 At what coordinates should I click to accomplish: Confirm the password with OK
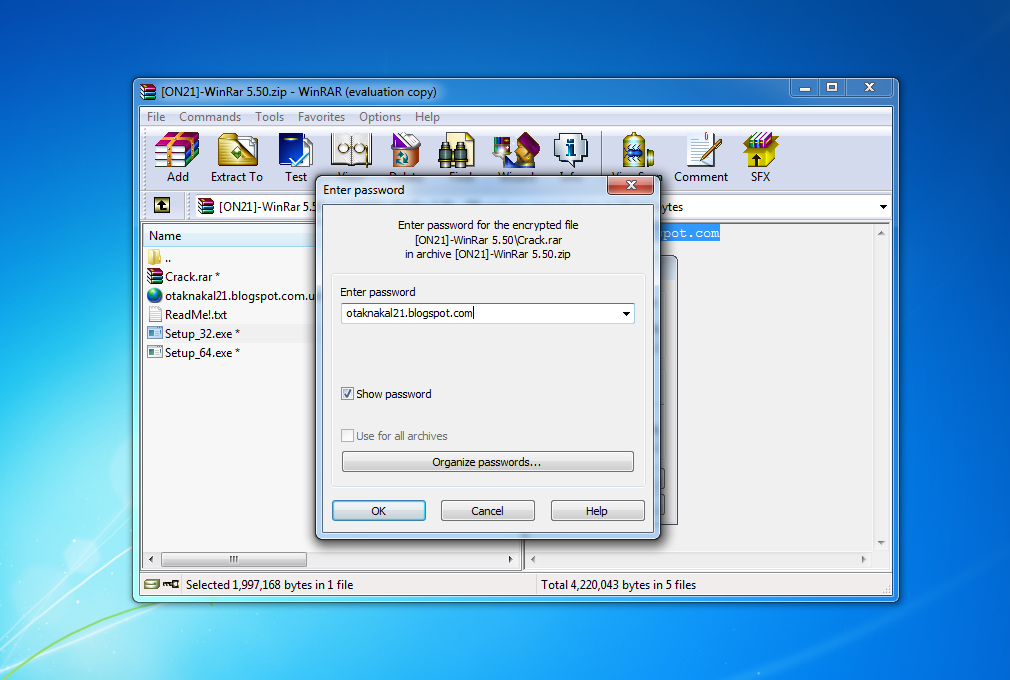[378, 510]
